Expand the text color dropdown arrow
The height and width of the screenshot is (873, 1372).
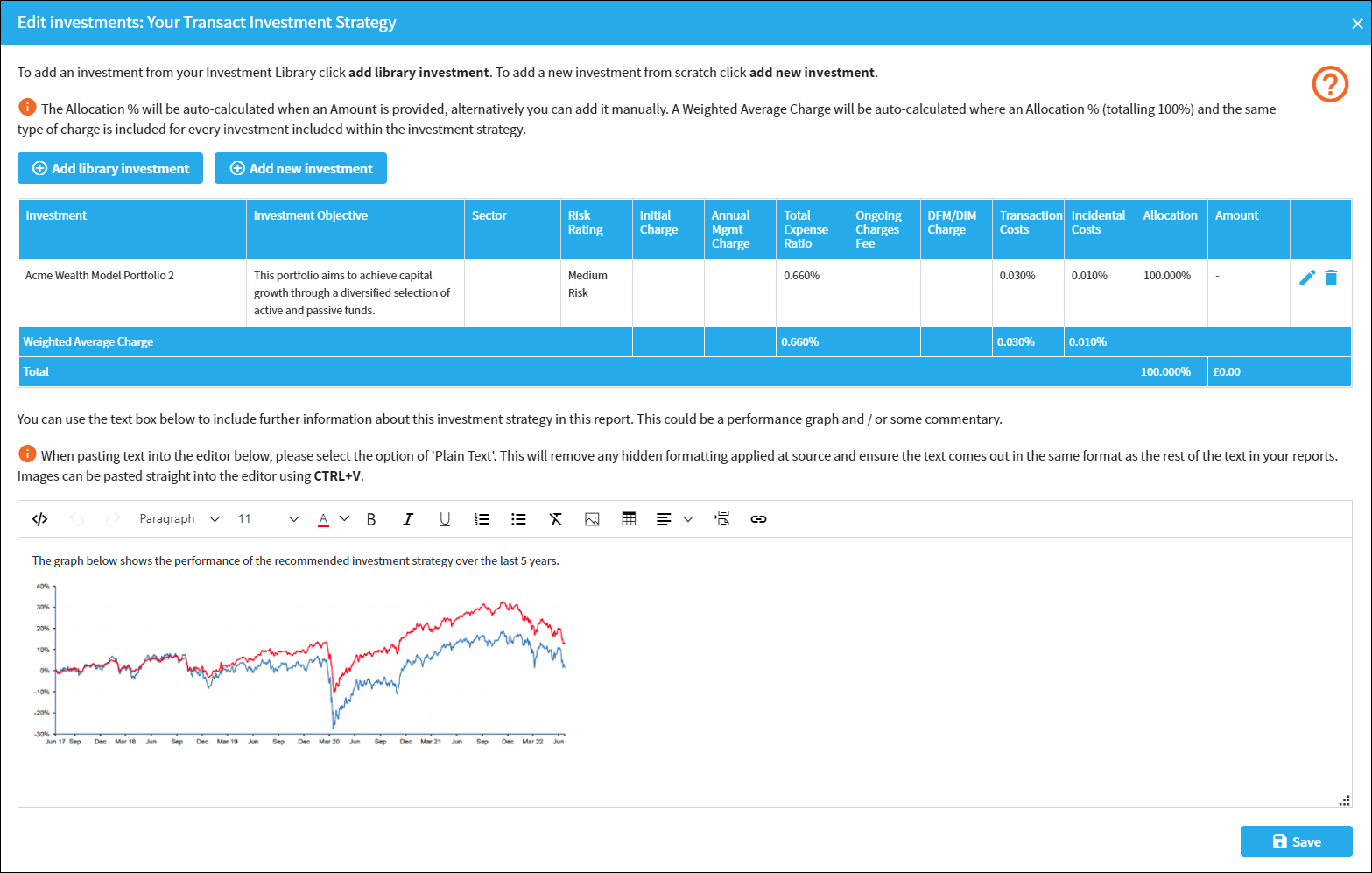click(x=344, y=519)
